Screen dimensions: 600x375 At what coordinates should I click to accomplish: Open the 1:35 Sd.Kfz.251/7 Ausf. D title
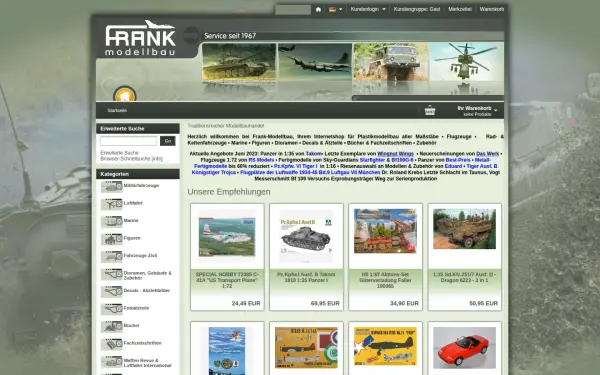coord(465,277)
